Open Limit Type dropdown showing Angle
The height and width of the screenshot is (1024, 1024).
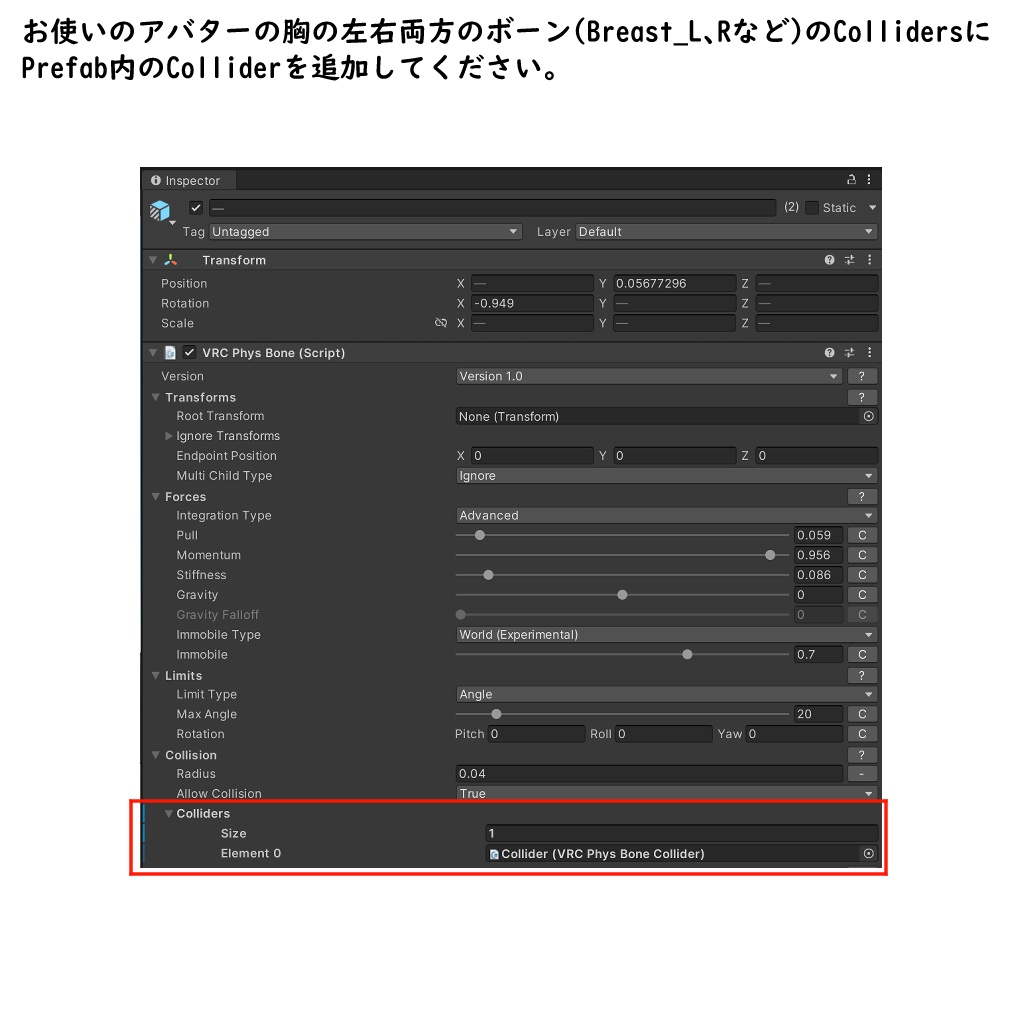click(x=666, y=694)
